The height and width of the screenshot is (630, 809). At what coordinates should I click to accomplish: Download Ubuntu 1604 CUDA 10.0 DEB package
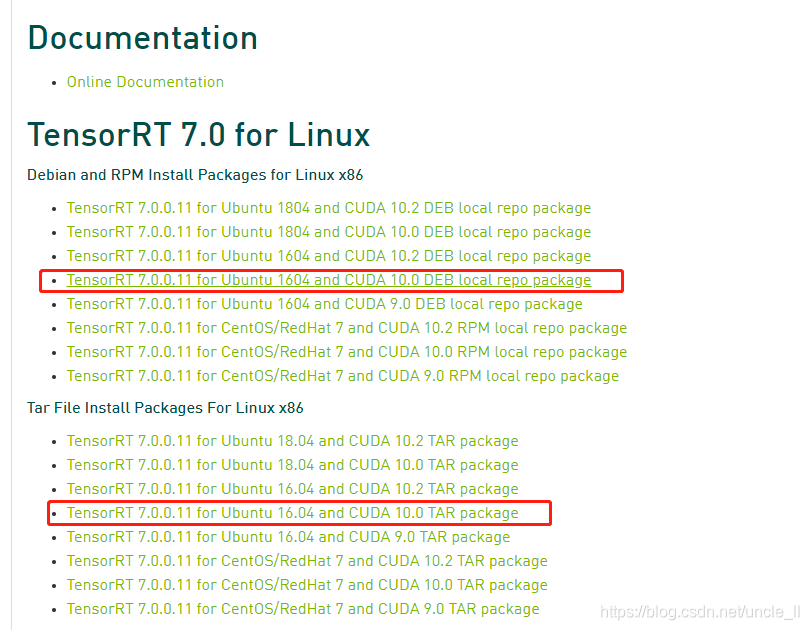click(x=329, y=280)
